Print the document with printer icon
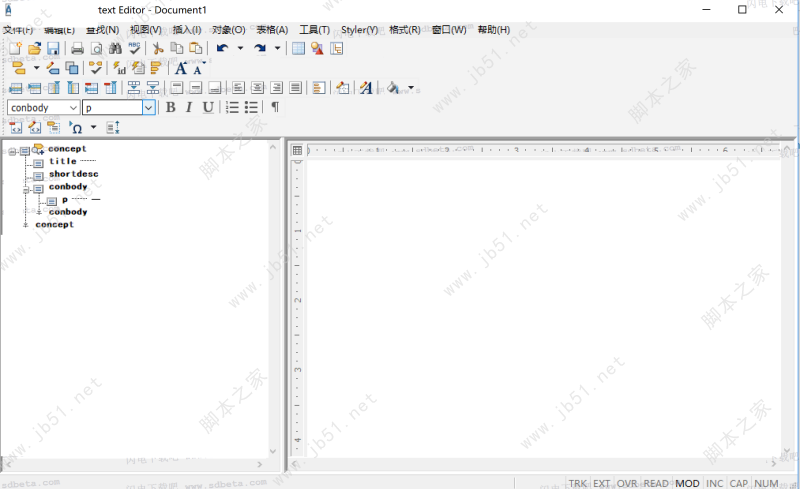This screenshot has height=489, width=800. coord(77,48)
